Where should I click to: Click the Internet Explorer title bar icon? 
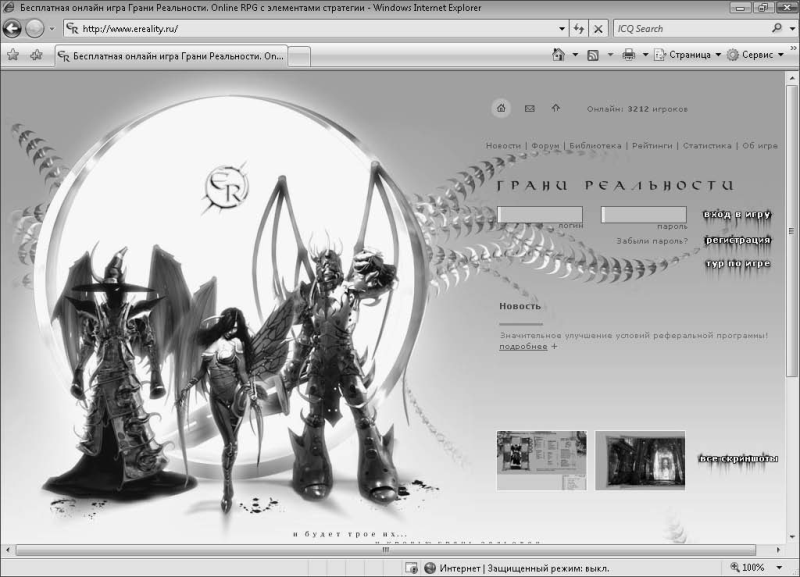tap(9, 8)
